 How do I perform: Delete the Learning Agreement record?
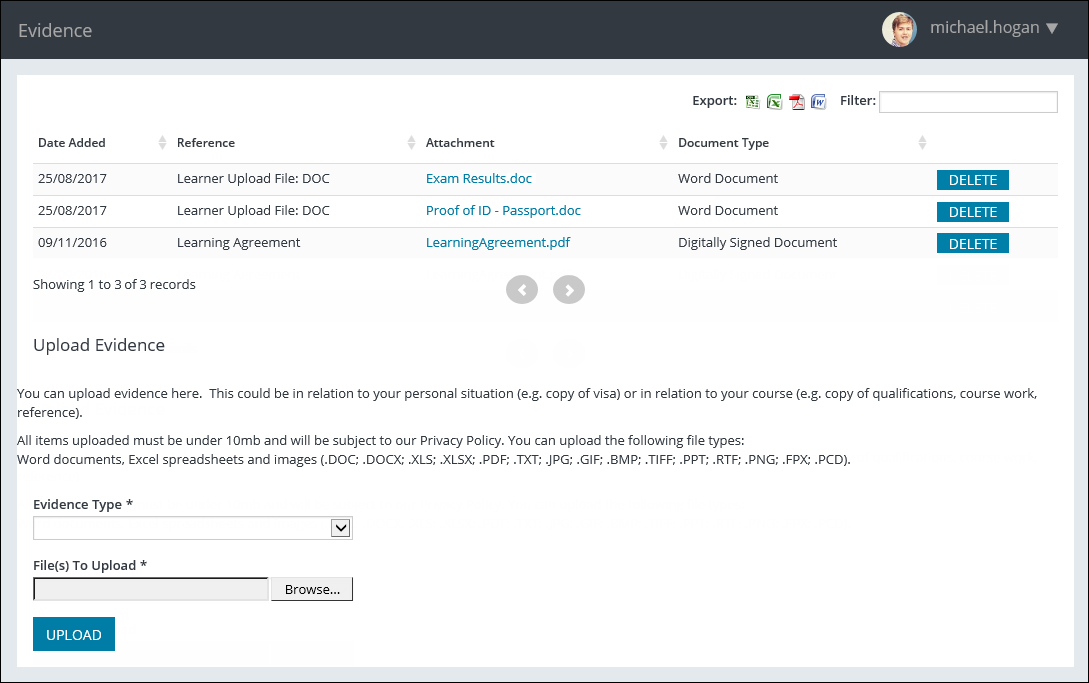point(972,244)
